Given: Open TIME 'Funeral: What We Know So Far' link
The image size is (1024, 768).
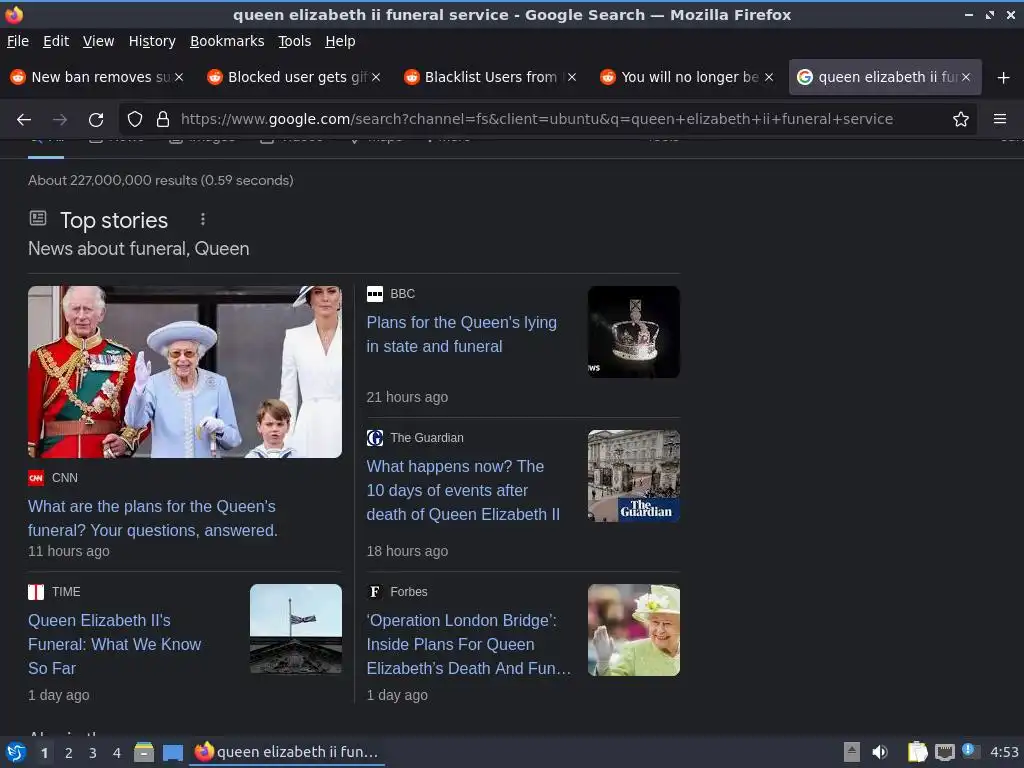Looking at the screenshot, I should [114, 645].
